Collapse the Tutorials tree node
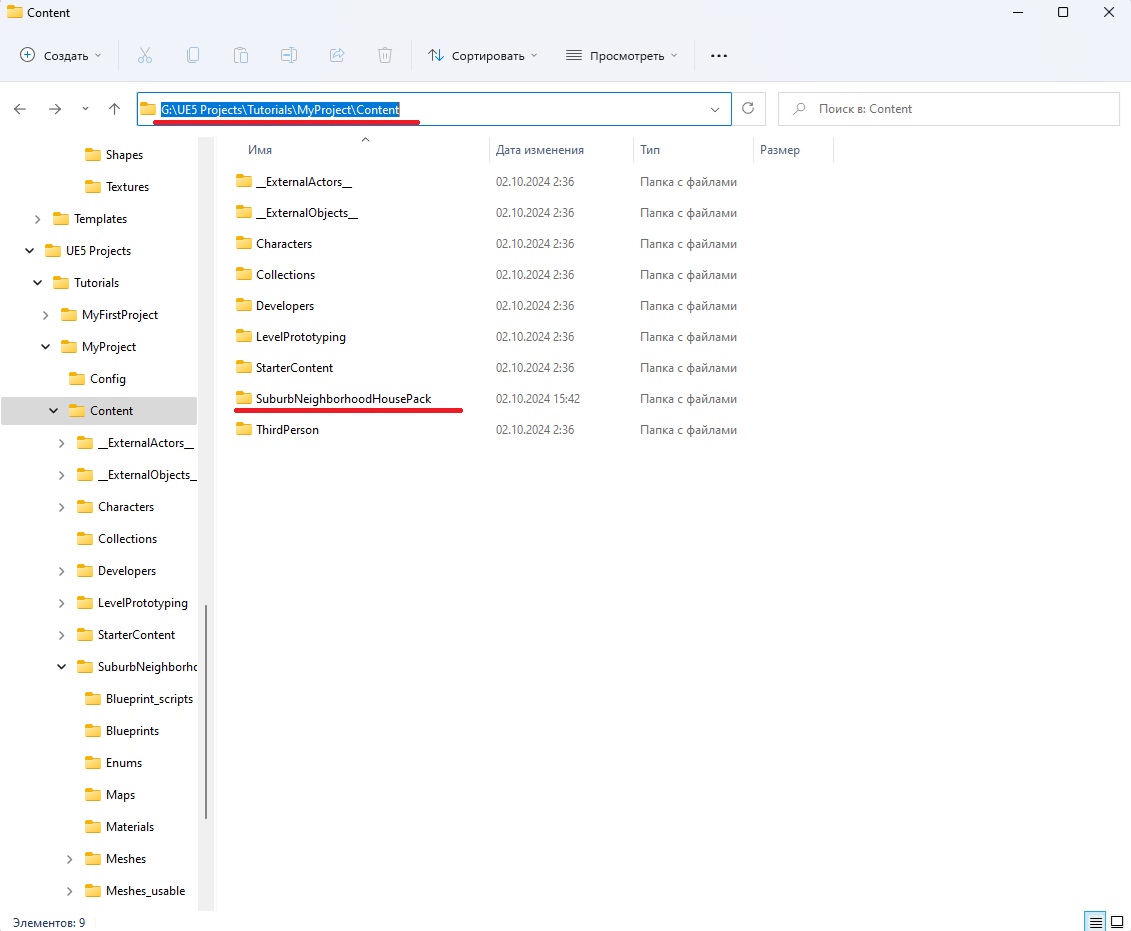 coord(38,283)
